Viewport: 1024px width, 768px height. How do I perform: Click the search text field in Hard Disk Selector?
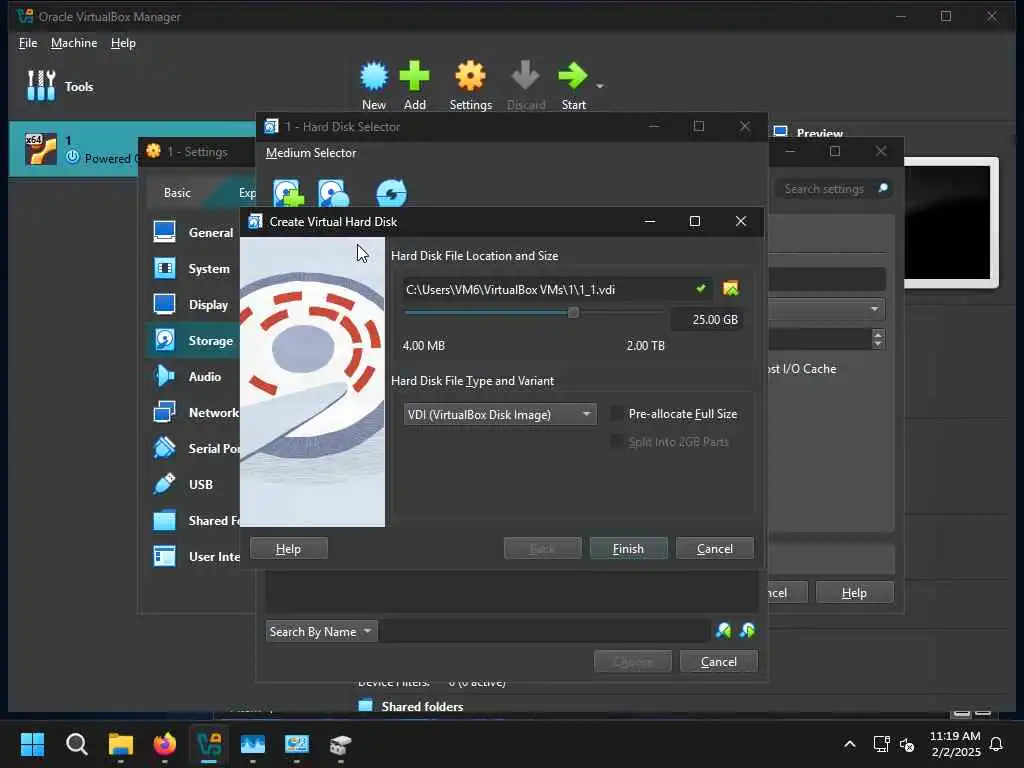[545, 632]
